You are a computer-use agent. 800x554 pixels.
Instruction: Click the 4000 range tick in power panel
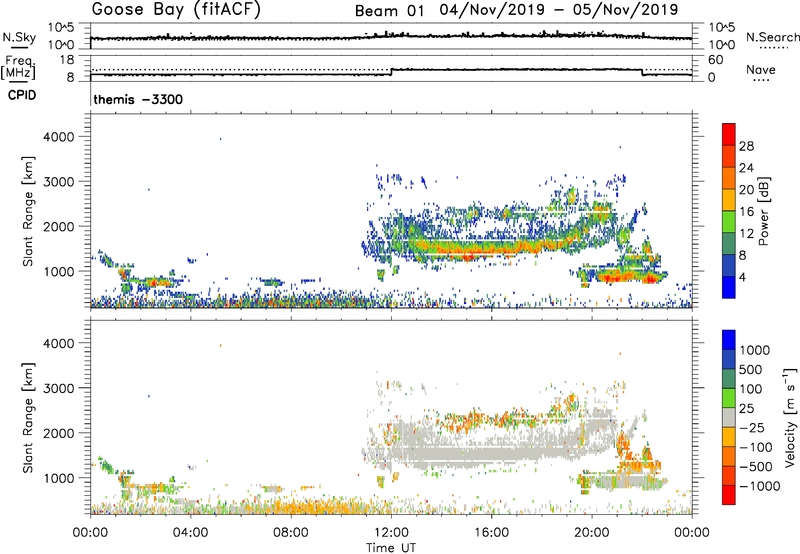click(58, 137)
